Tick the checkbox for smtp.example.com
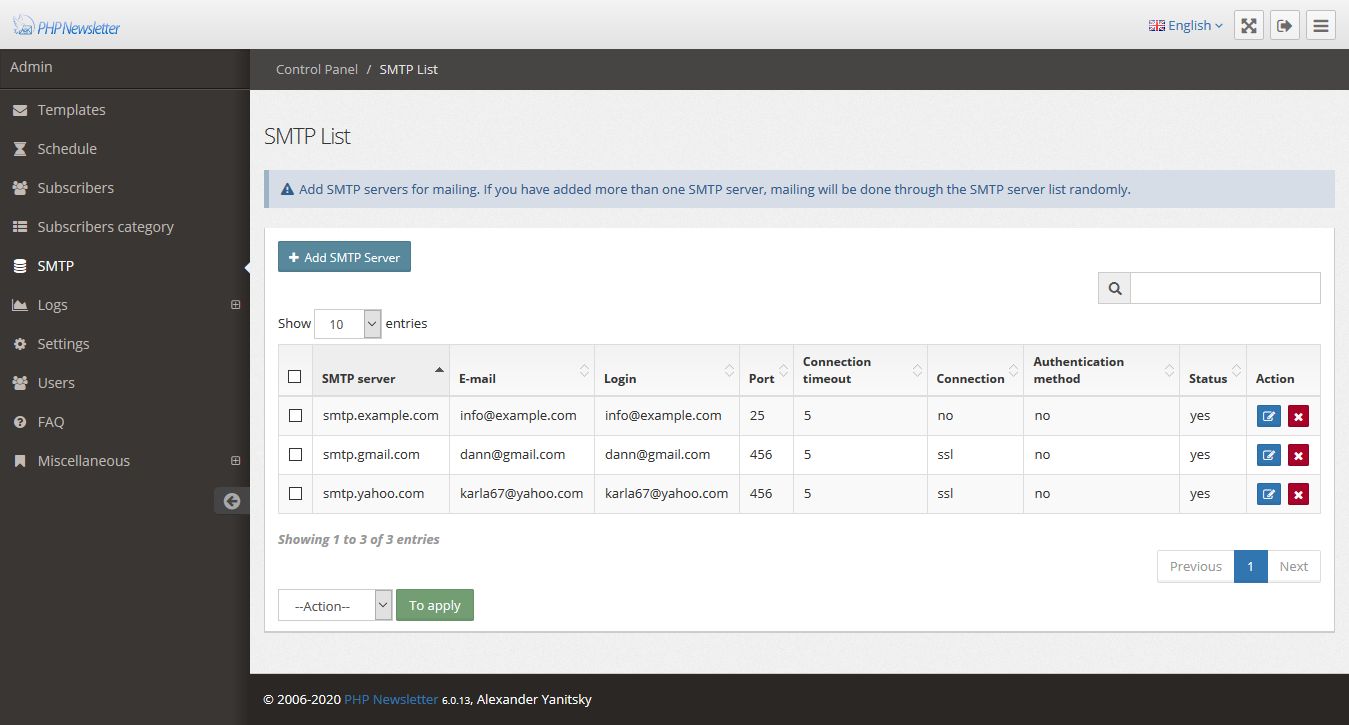The image size is (1349, 725). pyautogui.click(x=295, y=416)
